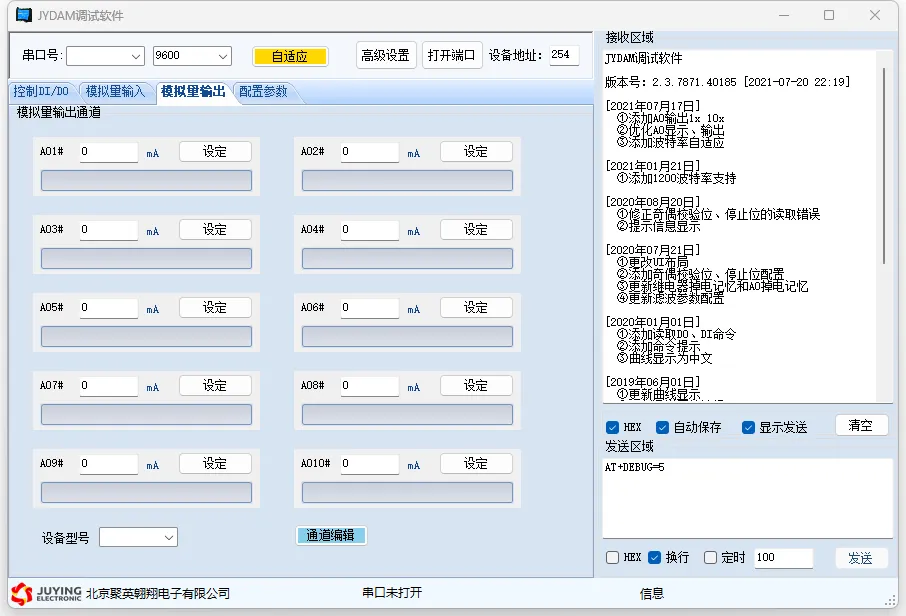Screen dimensions: 906x616
Task: Click 设定 button for AO8#
Action: point(476,385)
